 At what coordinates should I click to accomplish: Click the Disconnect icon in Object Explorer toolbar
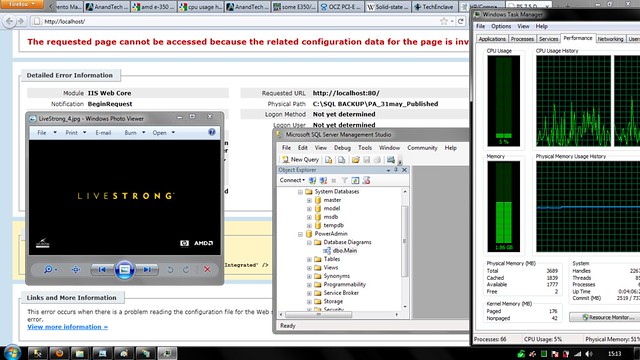[323, 180]
